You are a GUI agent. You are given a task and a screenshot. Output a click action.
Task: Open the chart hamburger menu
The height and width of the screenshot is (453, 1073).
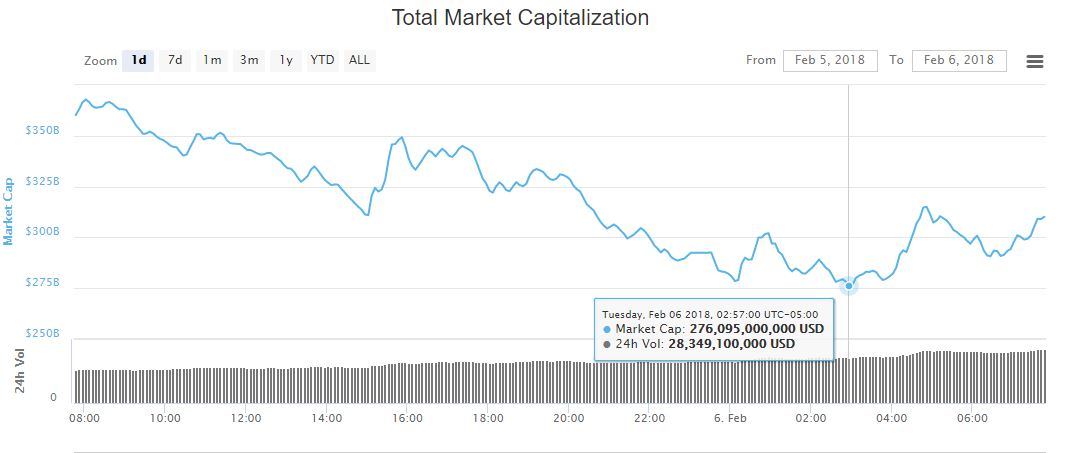[x=1035, y=61]
